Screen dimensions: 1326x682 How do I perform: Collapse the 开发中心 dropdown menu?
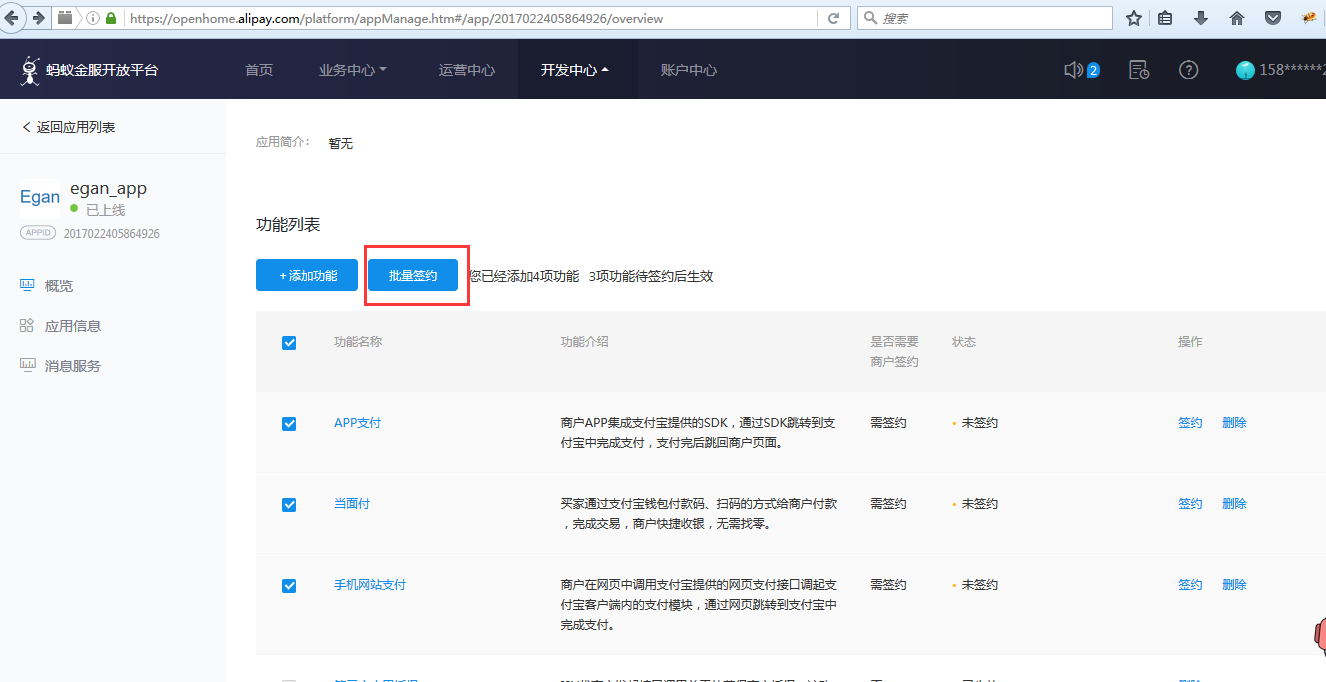pos(575,70)
